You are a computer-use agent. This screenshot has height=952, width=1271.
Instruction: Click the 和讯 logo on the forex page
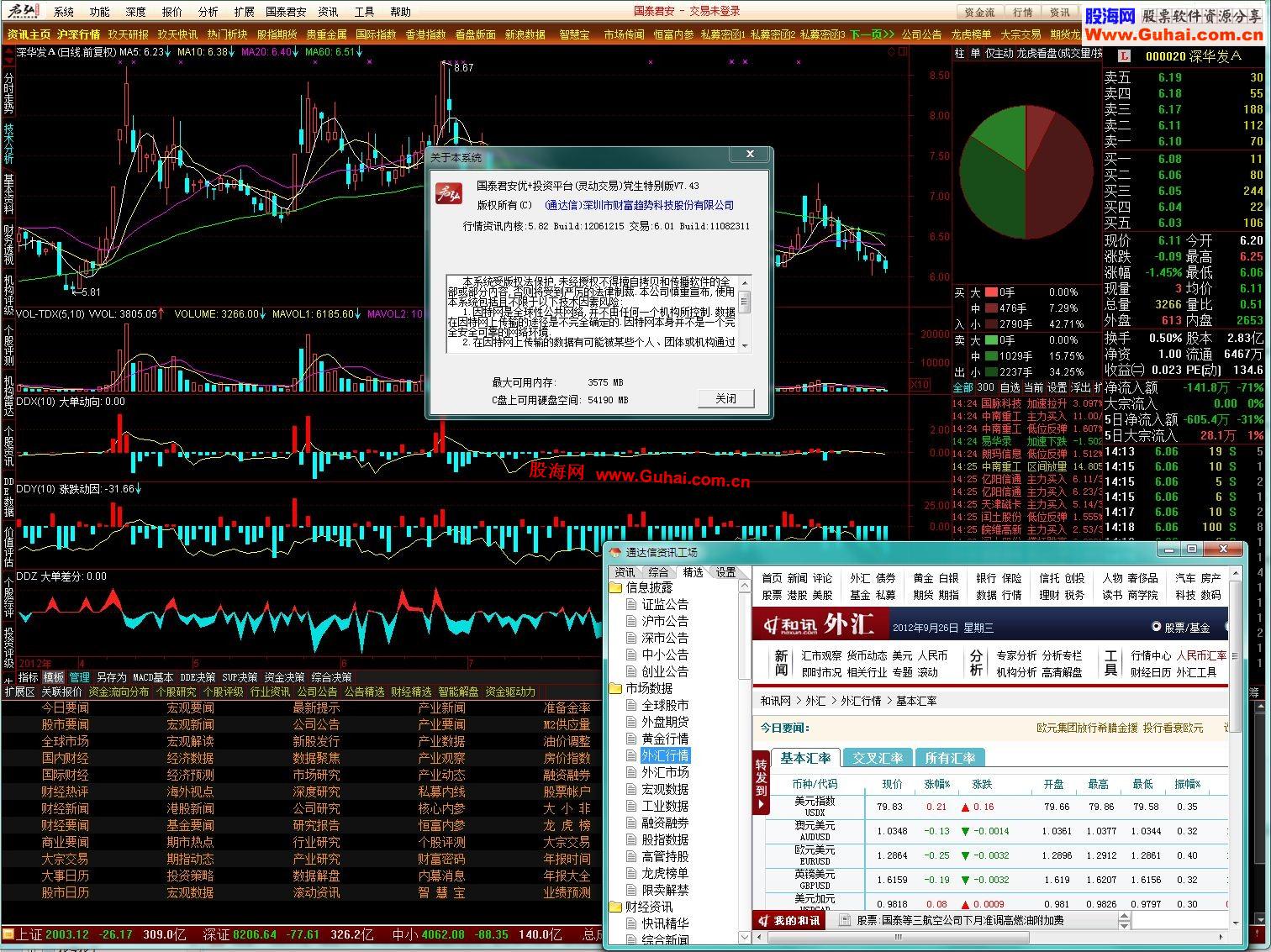point(788,626)
